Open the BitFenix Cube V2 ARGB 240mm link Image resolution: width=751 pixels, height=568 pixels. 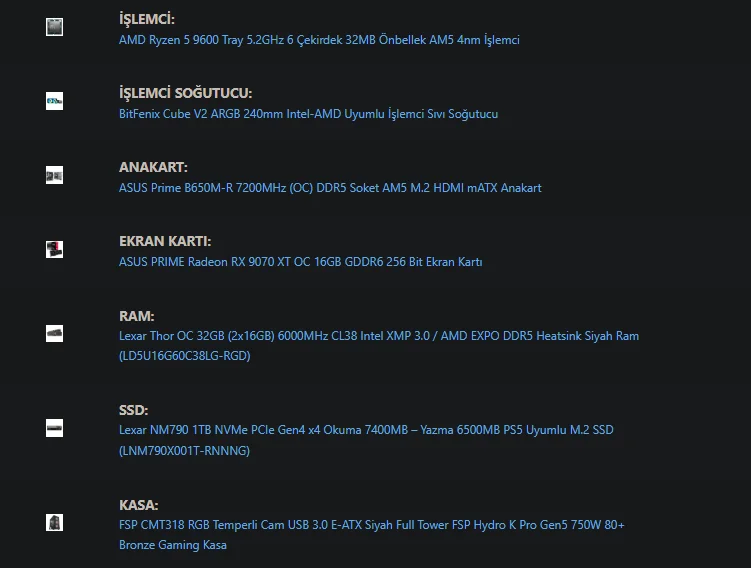(x=308, y=114)
